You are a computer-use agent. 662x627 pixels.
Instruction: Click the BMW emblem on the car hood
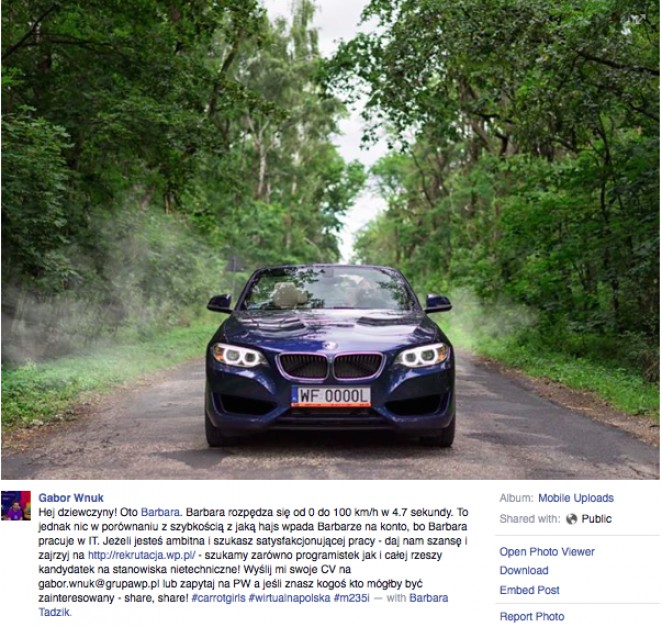tap(330, 345)
